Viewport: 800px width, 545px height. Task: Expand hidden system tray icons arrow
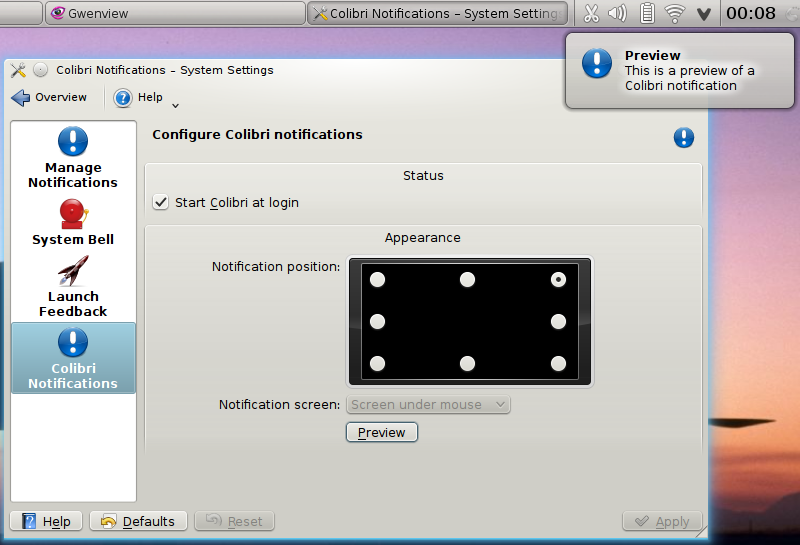coord(704,14)
